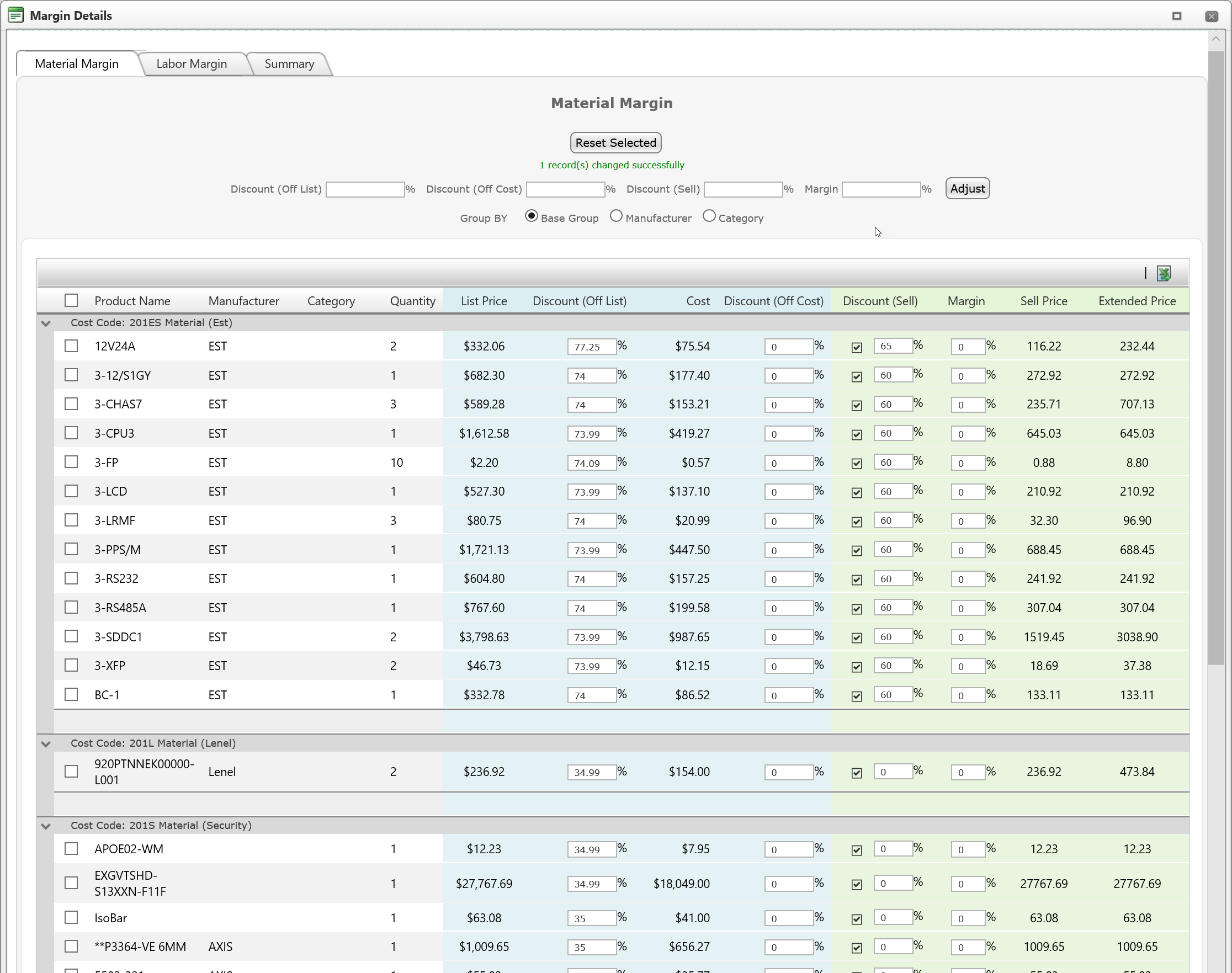
Task: Edit Discount (Off Cost) for 3-RS232
Action: [789, 579]
